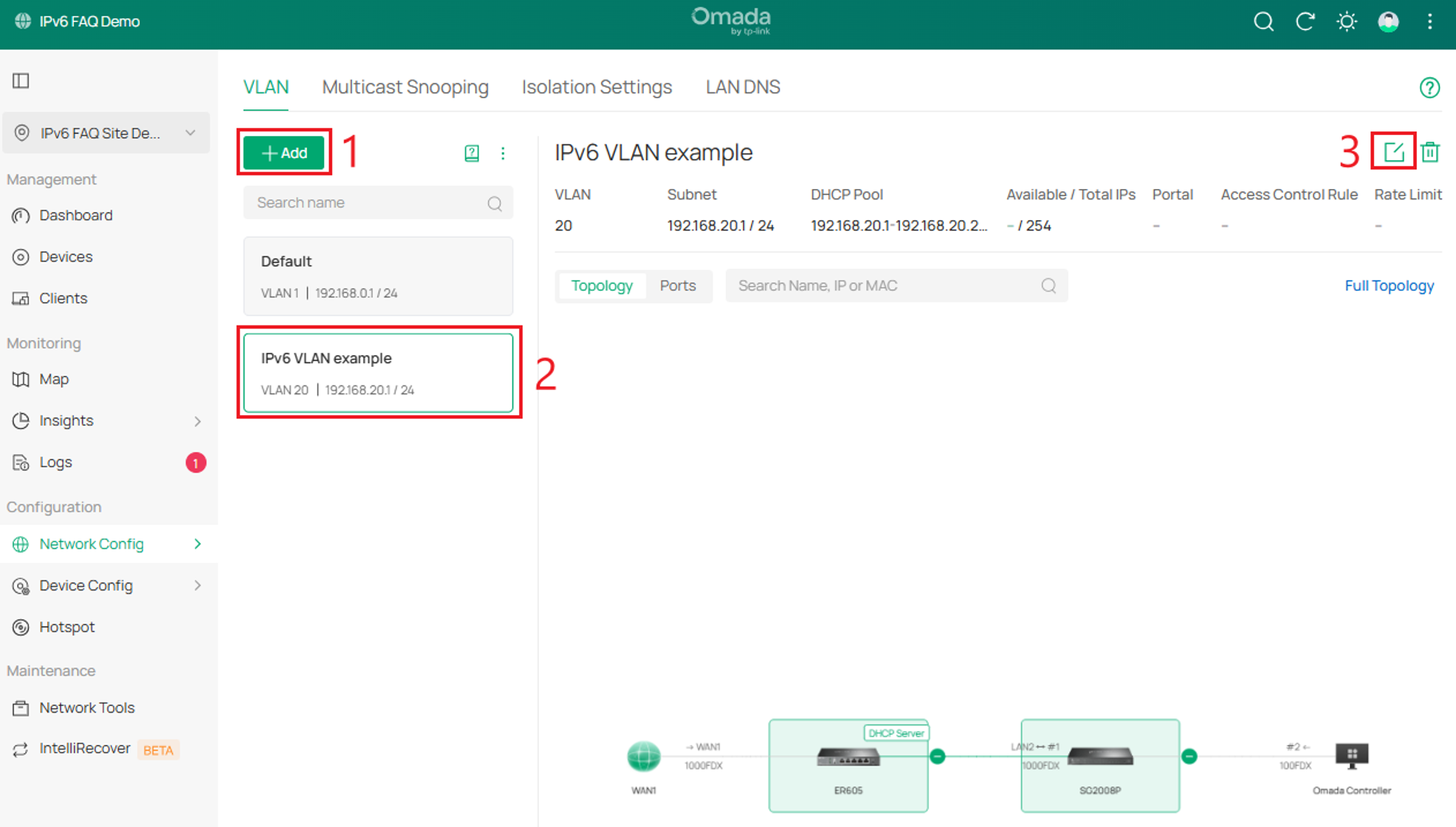Screen dimensions: 1456x827
Task: Select the ER605 router in topology
Action: 848,766
